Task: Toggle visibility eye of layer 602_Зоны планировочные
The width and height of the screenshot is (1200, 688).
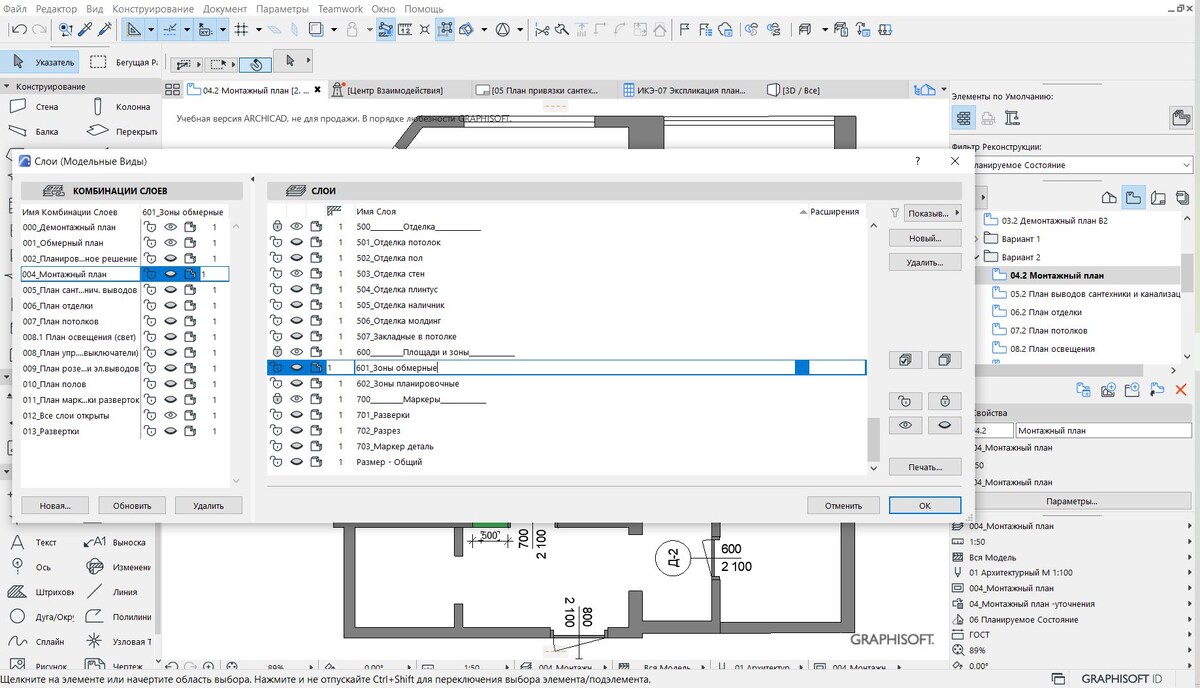Action: tap(297, 383)
